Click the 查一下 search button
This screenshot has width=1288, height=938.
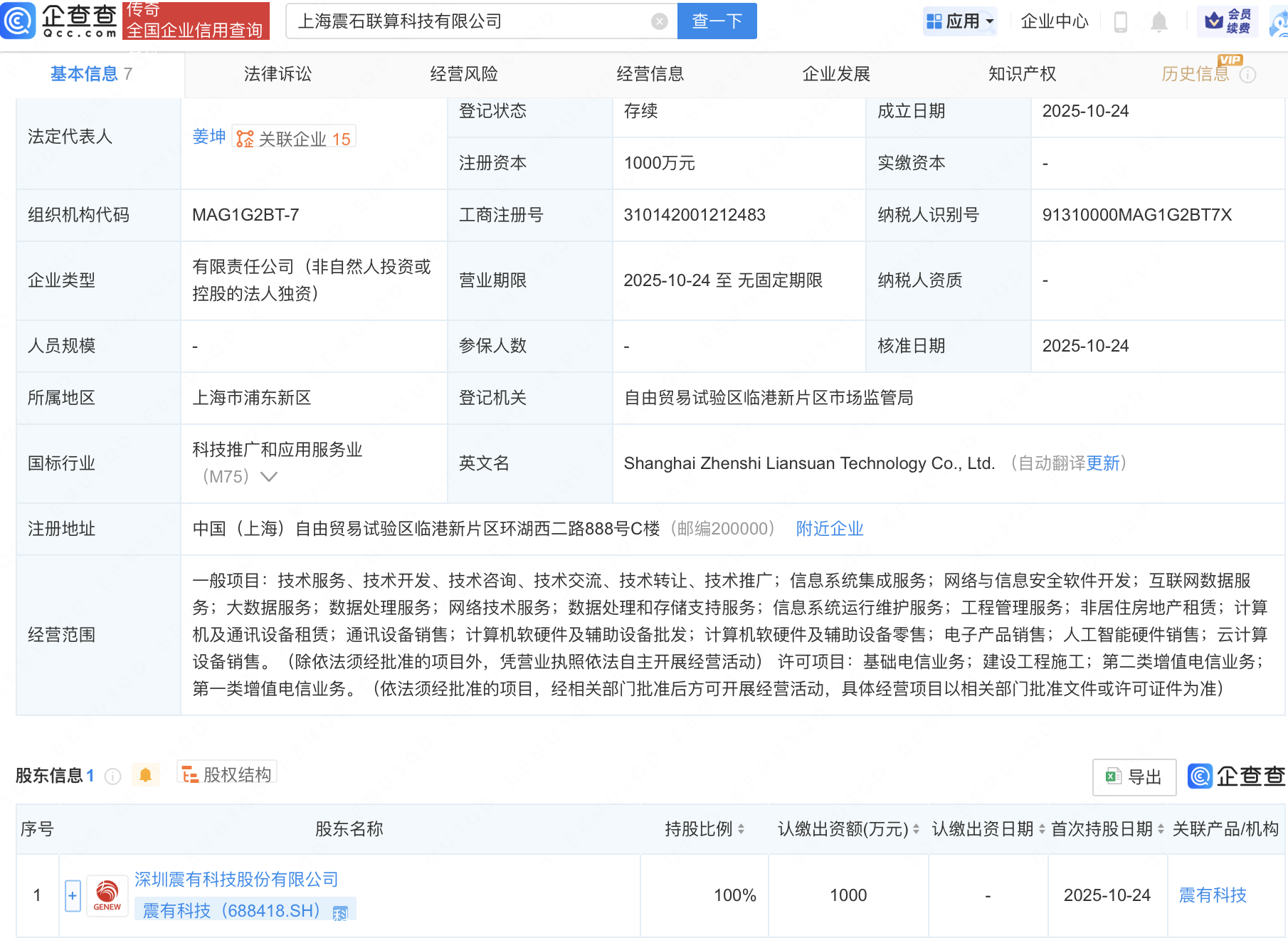click(717, 21)
